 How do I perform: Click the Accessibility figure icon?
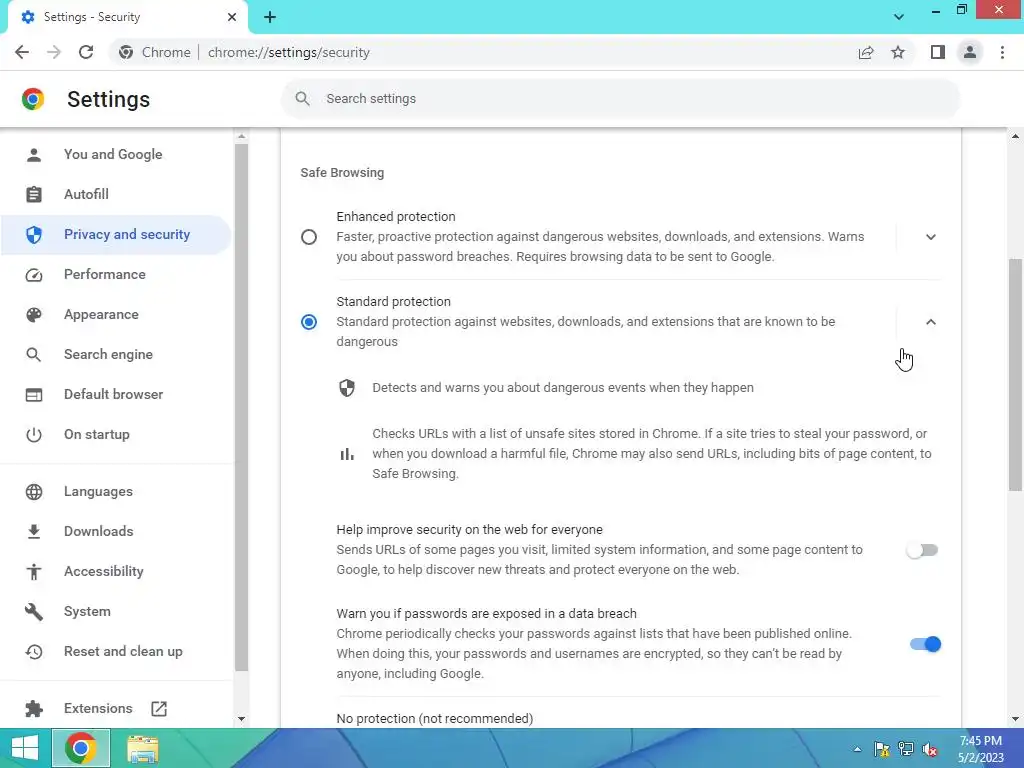pos(34,571)
